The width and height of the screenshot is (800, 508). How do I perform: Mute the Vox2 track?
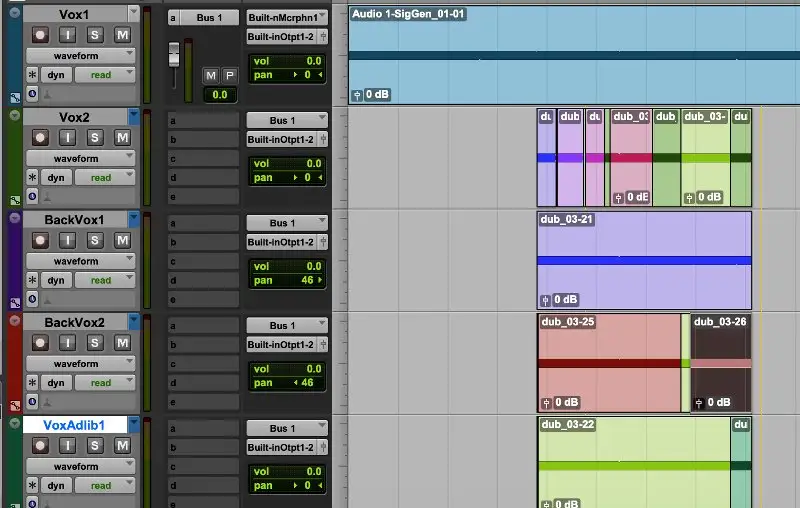point(122,138)
